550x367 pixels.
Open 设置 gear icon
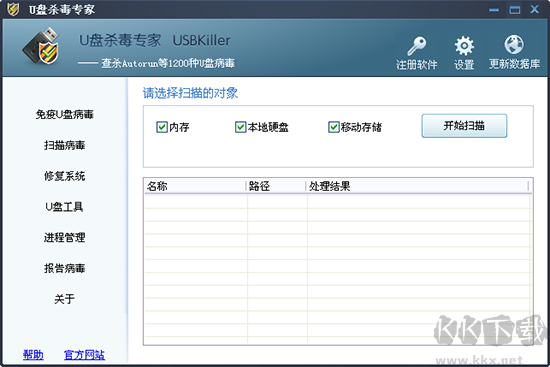464,46
